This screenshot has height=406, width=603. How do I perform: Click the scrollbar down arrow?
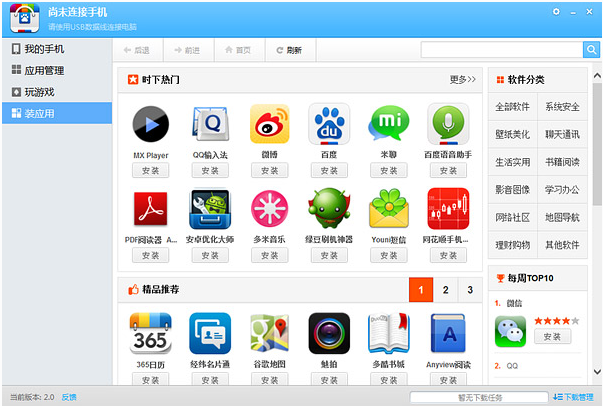click(x=597, y=372)
